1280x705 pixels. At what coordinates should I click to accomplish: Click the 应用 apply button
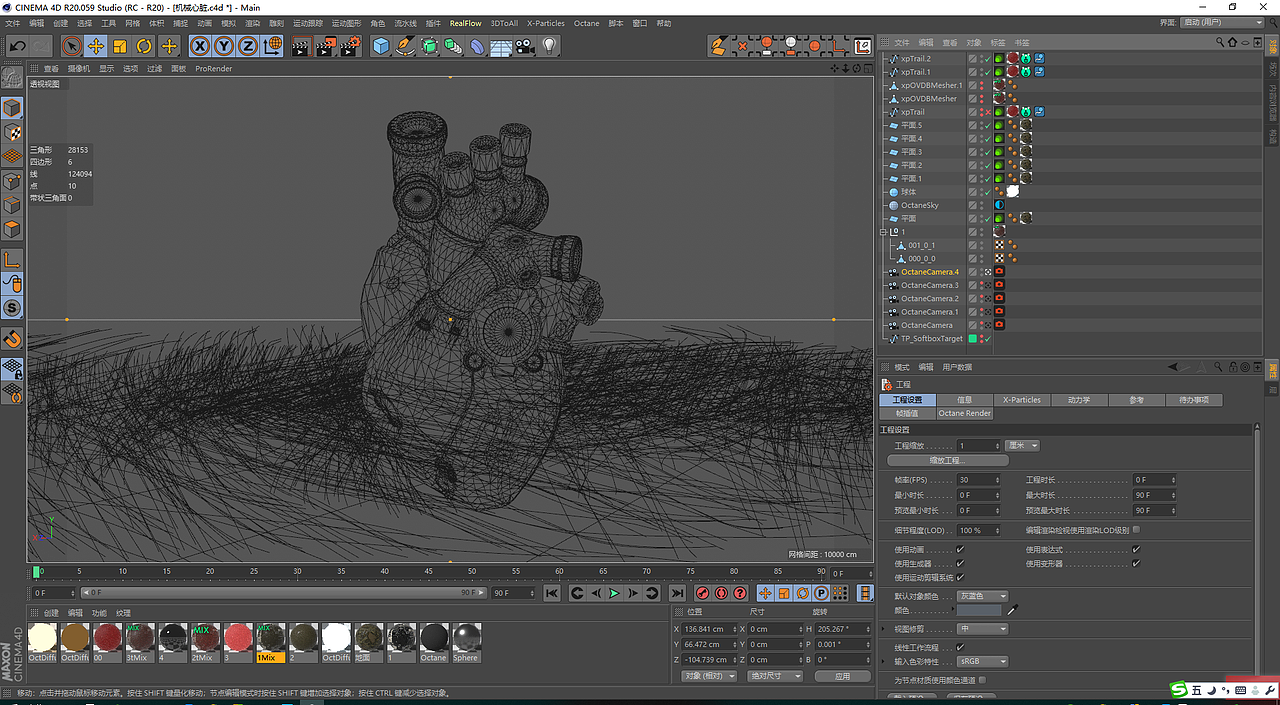coord(842,676)
